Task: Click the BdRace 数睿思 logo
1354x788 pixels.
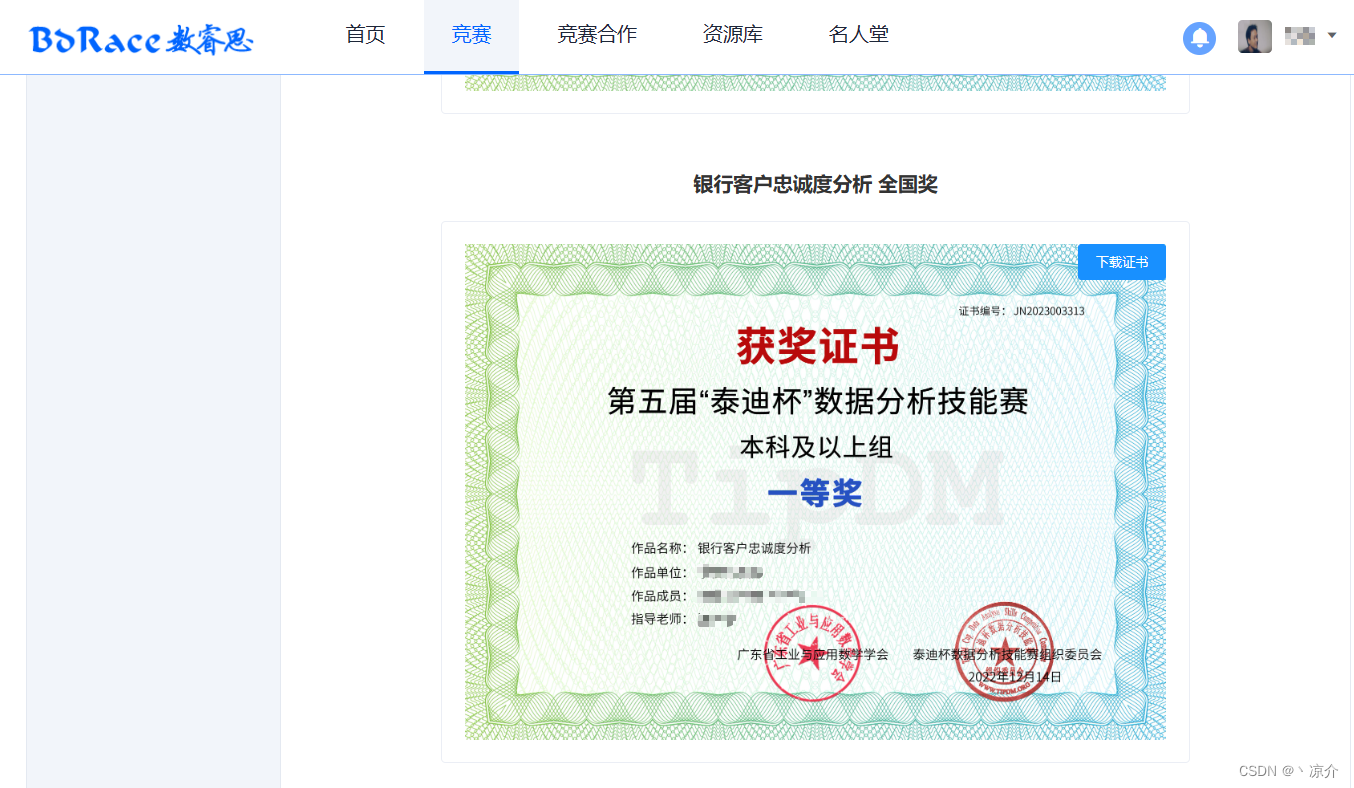Action: (142, 39)
